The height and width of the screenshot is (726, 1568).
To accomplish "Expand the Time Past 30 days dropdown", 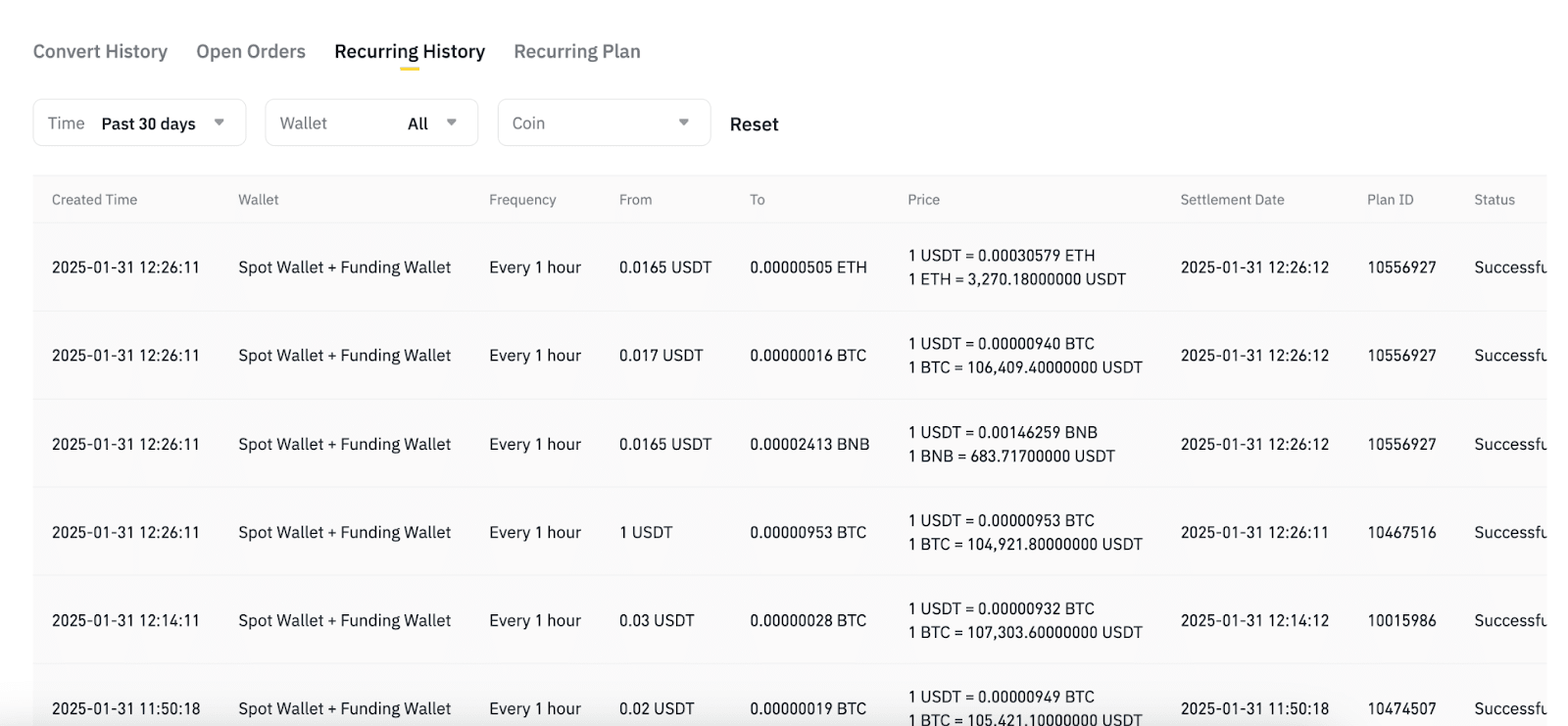I will tap(139, 123).
